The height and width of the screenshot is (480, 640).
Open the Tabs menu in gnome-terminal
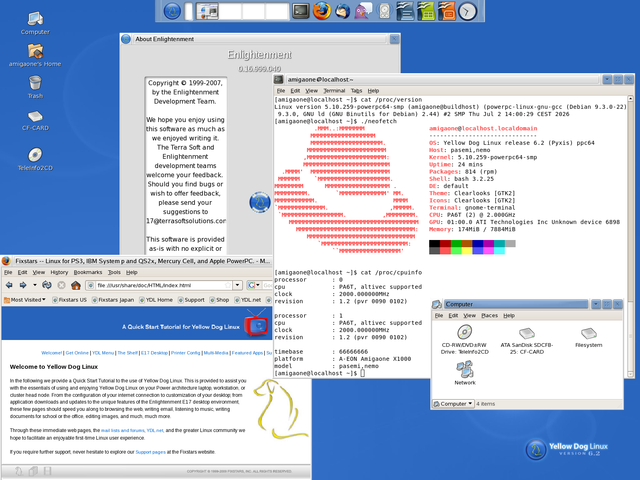(x=356, y=91)
